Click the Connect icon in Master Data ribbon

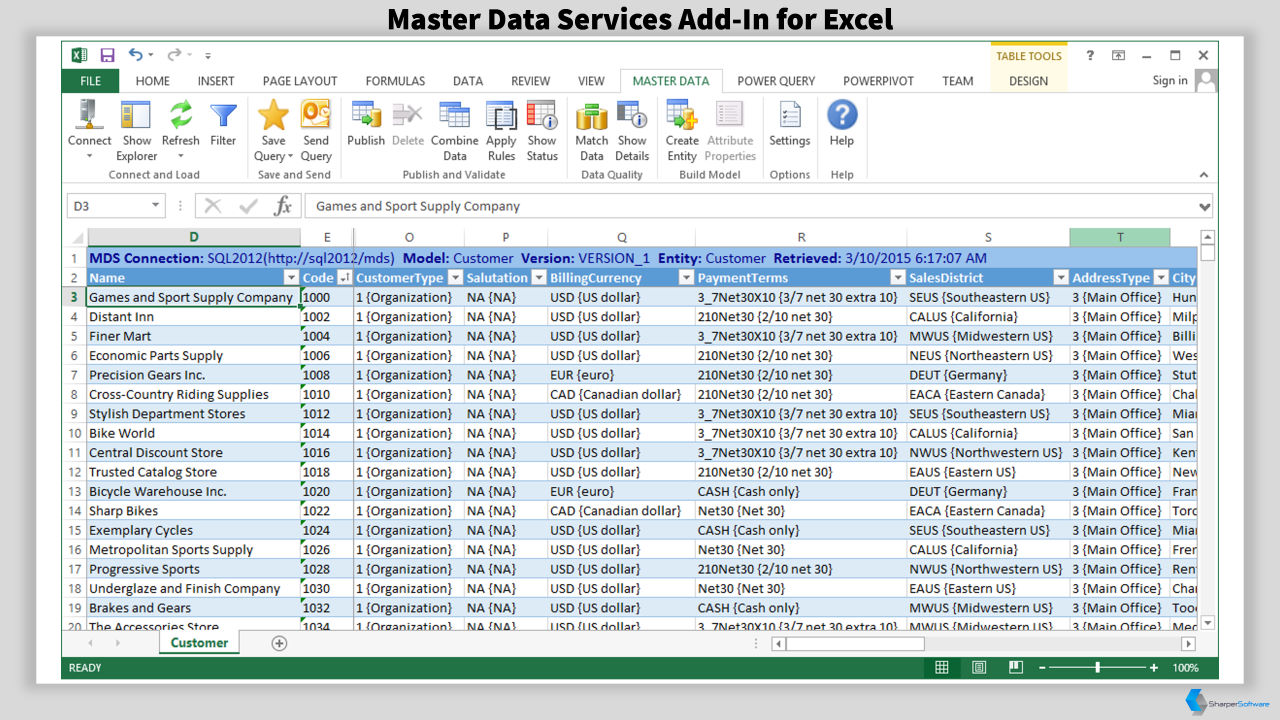(x=89, y=115)
